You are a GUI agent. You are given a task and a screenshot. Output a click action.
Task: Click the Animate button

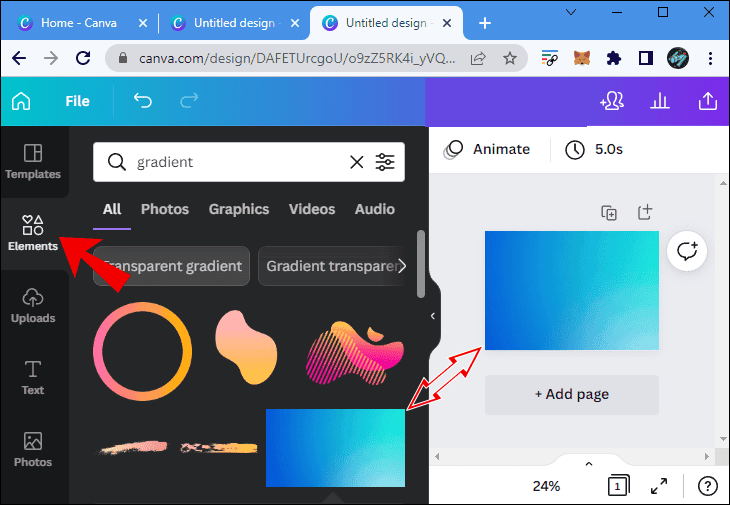tap(488, 149)
